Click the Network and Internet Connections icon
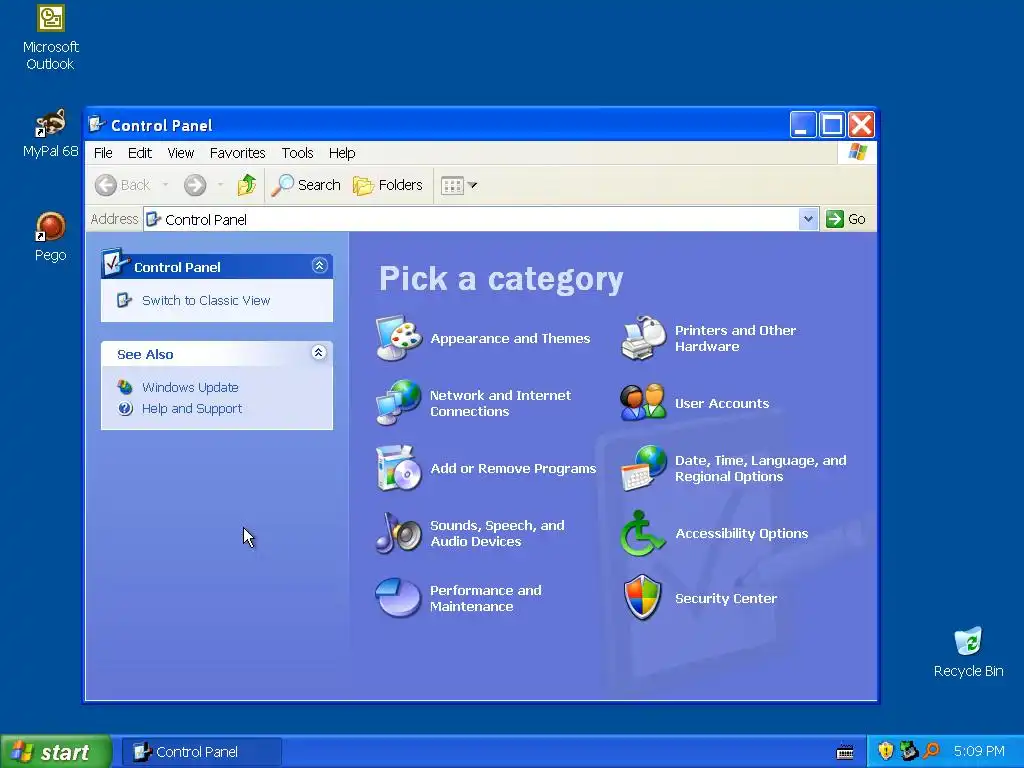This screenshot has width=1024, height=768. [399, 403]
